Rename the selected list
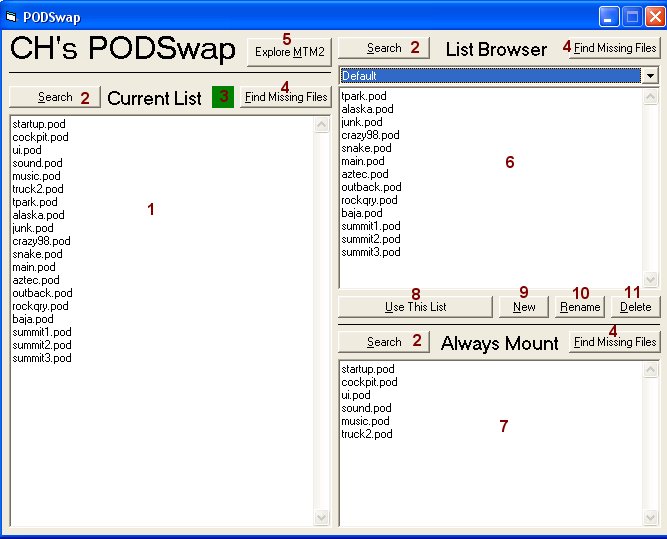The height and width of the screenshot is (539, 667). click(x=580, y=307)
